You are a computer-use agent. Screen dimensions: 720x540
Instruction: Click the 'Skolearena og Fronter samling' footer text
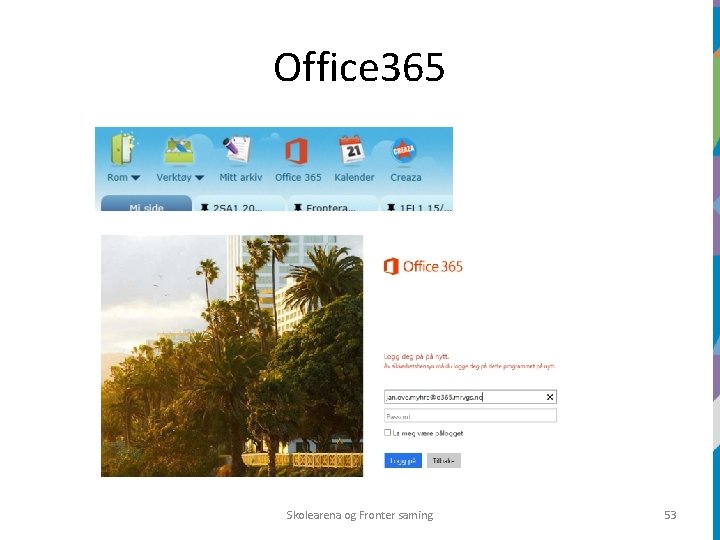(x=360, y=515)
